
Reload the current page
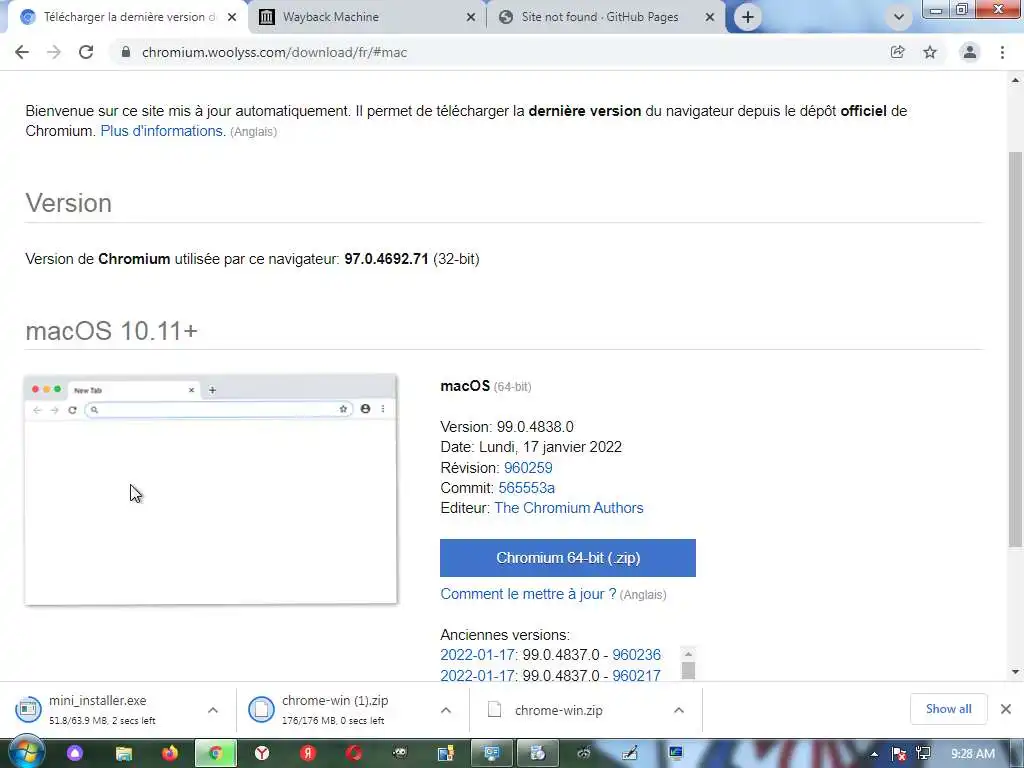86,52
